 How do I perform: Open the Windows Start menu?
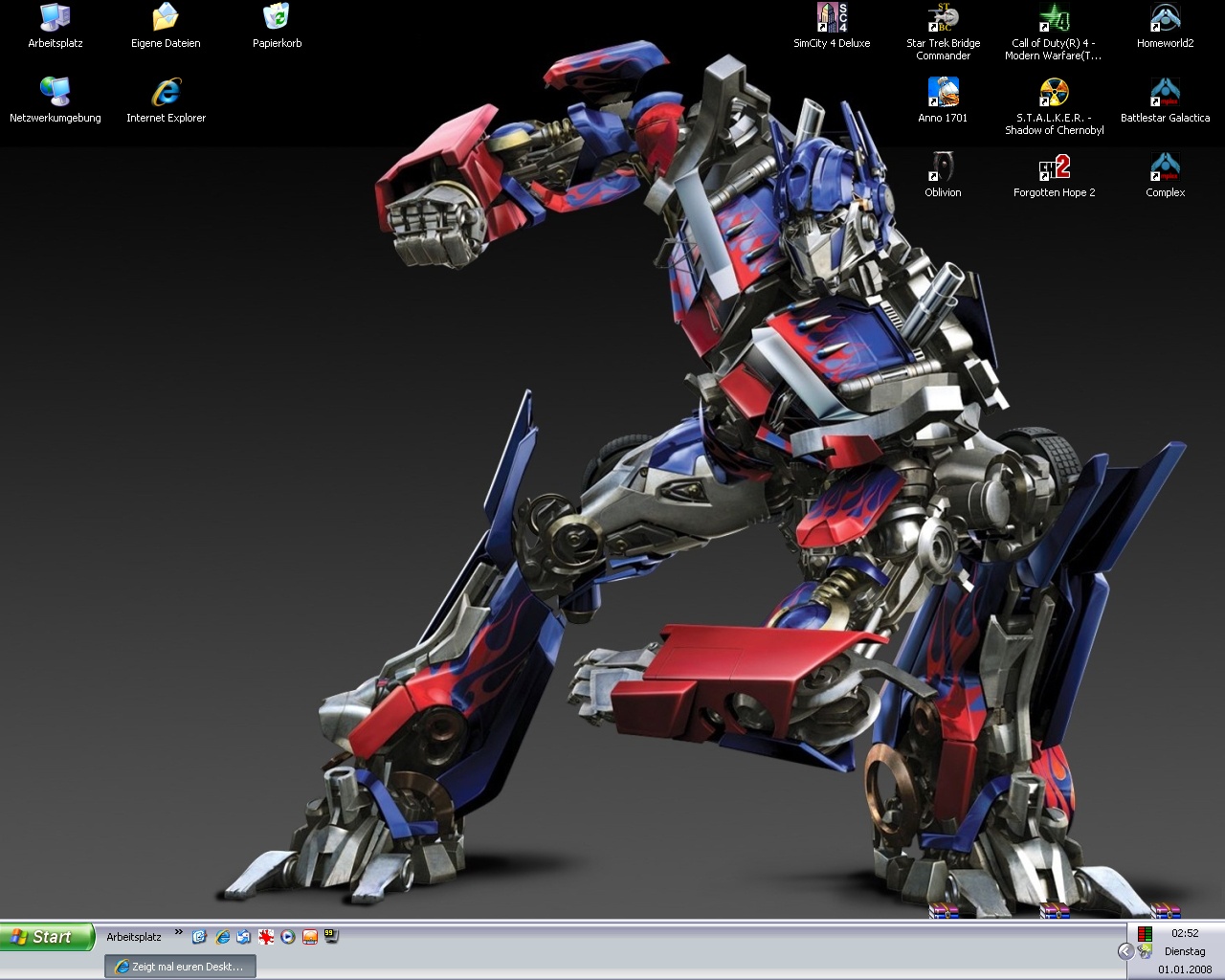coord(48,937)
